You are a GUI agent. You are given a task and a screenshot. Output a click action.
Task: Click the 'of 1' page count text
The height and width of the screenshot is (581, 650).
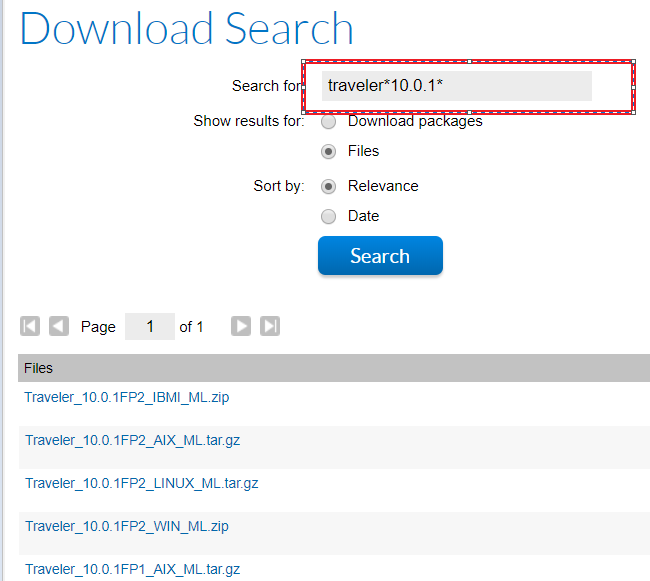click(x=191, y=327)
